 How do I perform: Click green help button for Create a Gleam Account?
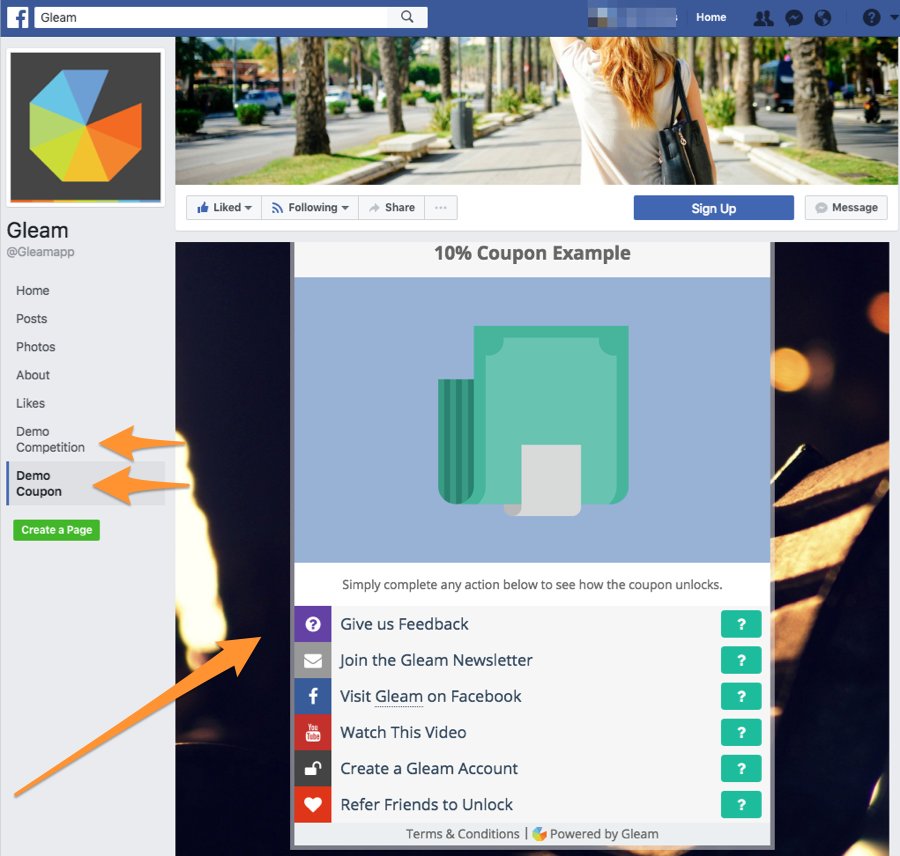pyautogui.click(x=741, y=769)
